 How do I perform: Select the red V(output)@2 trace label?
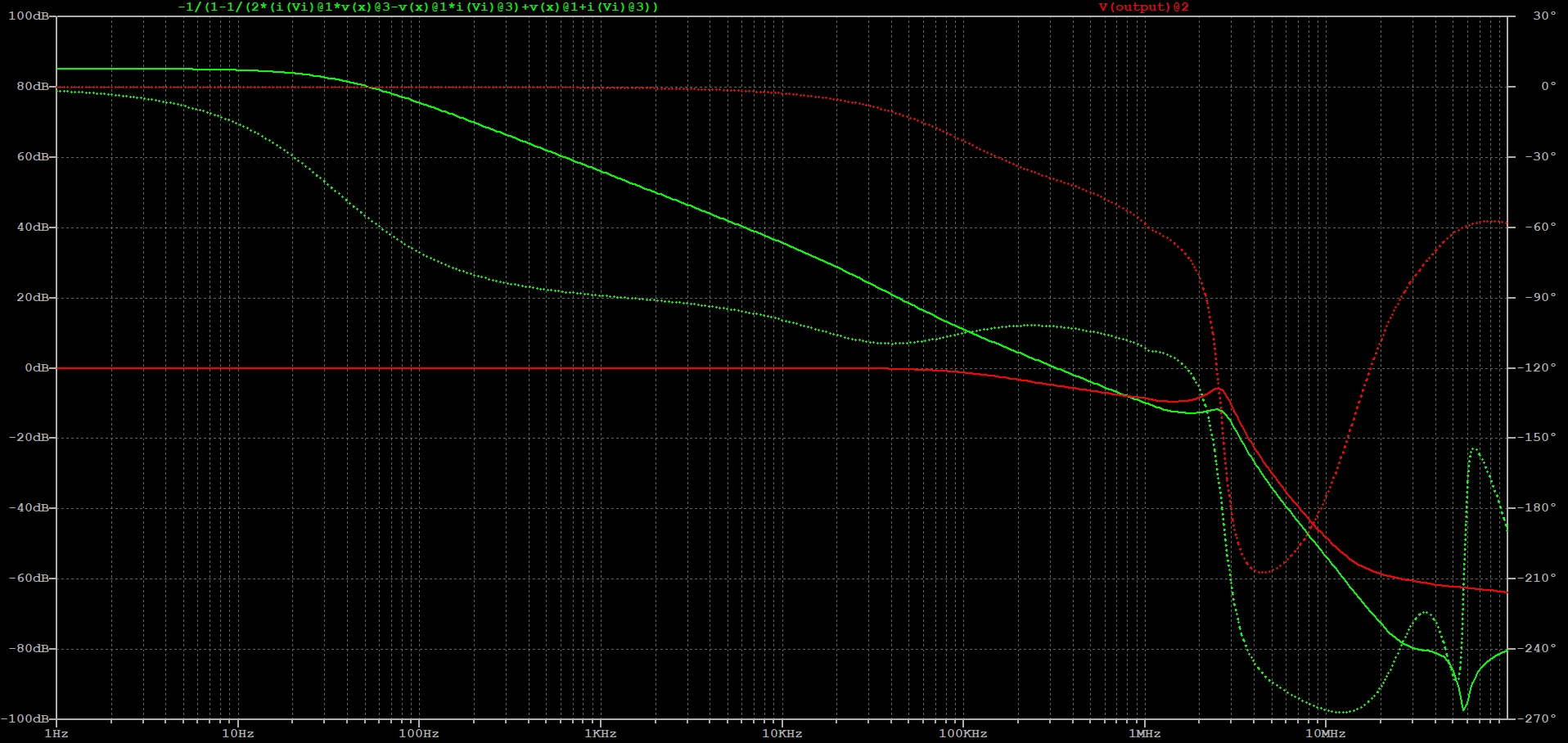point(1144,7)
